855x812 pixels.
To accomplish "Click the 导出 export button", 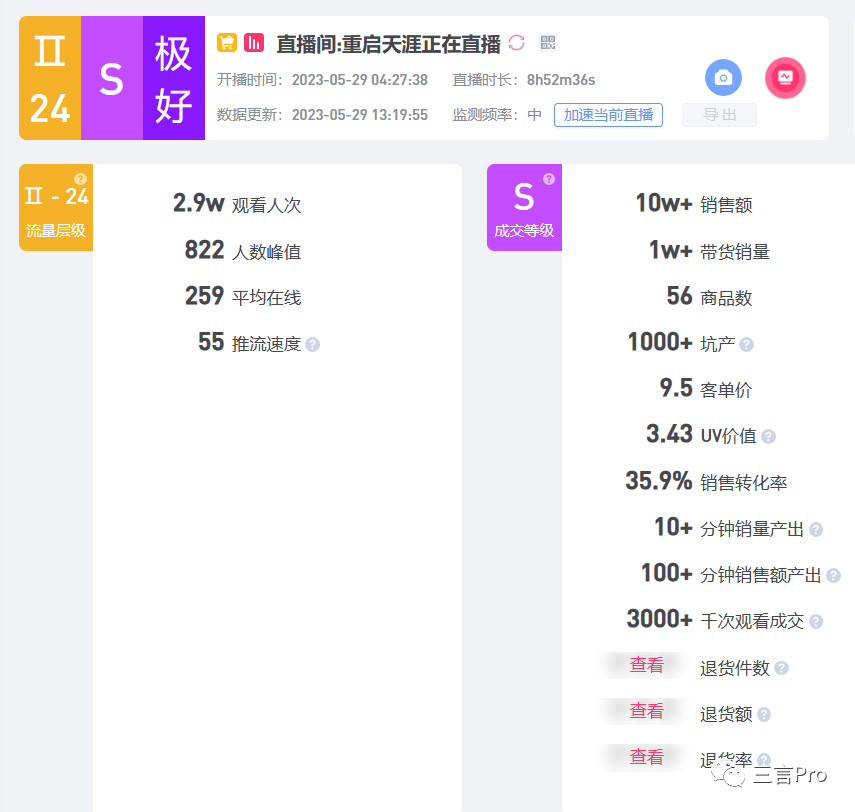I will (720, 115).
